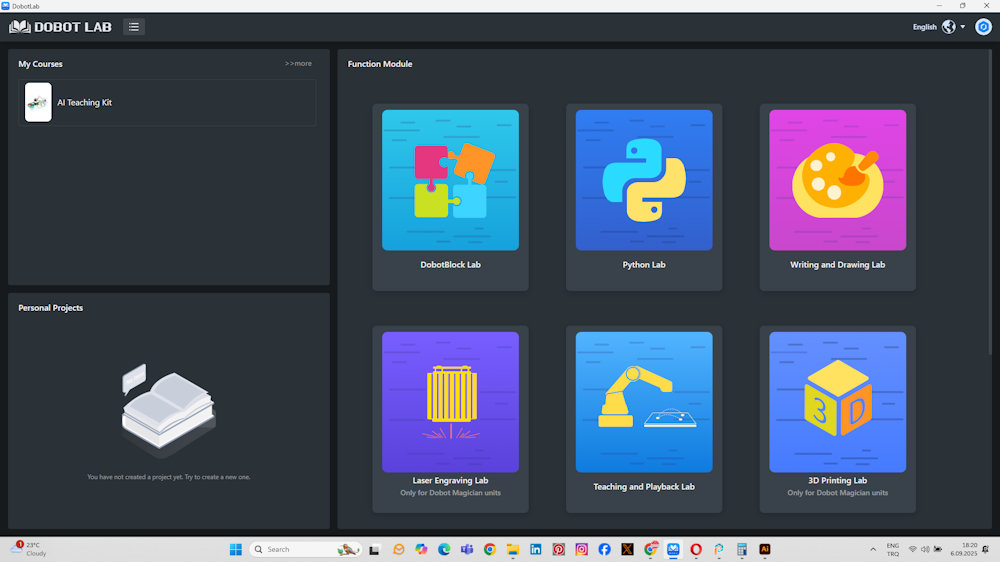
Task: Click the taskbar Search box
Action: point(305,549)
